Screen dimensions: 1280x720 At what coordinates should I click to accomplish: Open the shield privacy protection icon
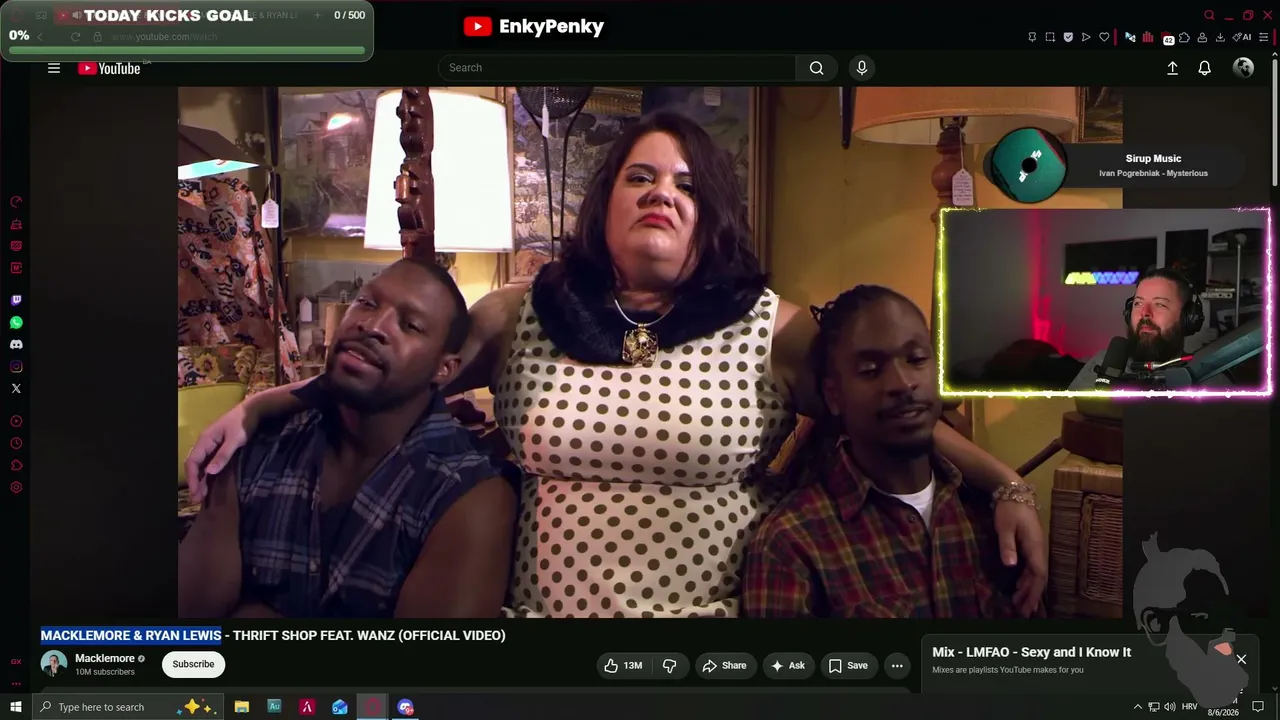tap(1068, 37)
